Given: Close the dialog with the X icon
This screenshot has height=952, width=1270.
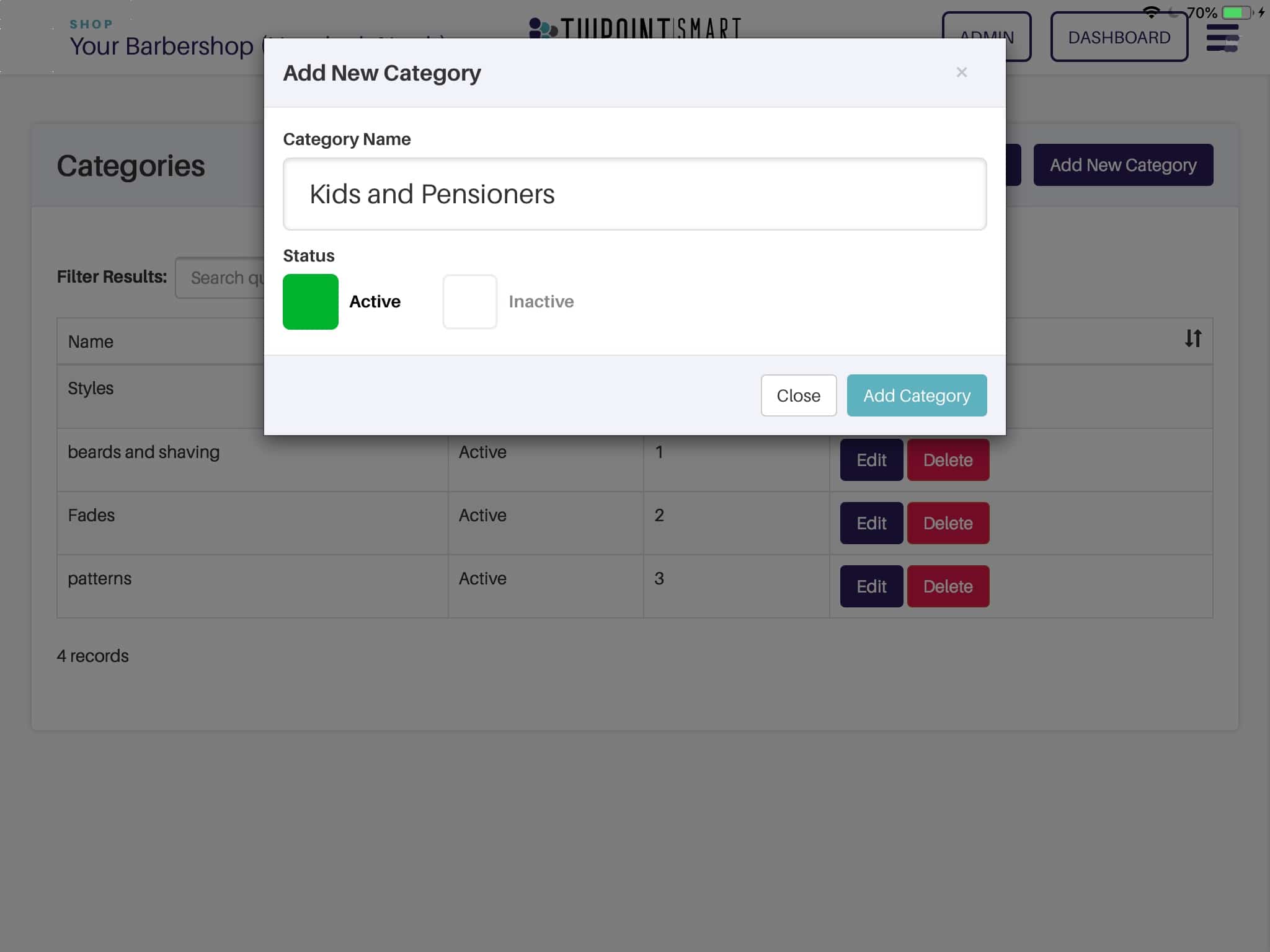Looking at the screenshot, I should [961, 73].
